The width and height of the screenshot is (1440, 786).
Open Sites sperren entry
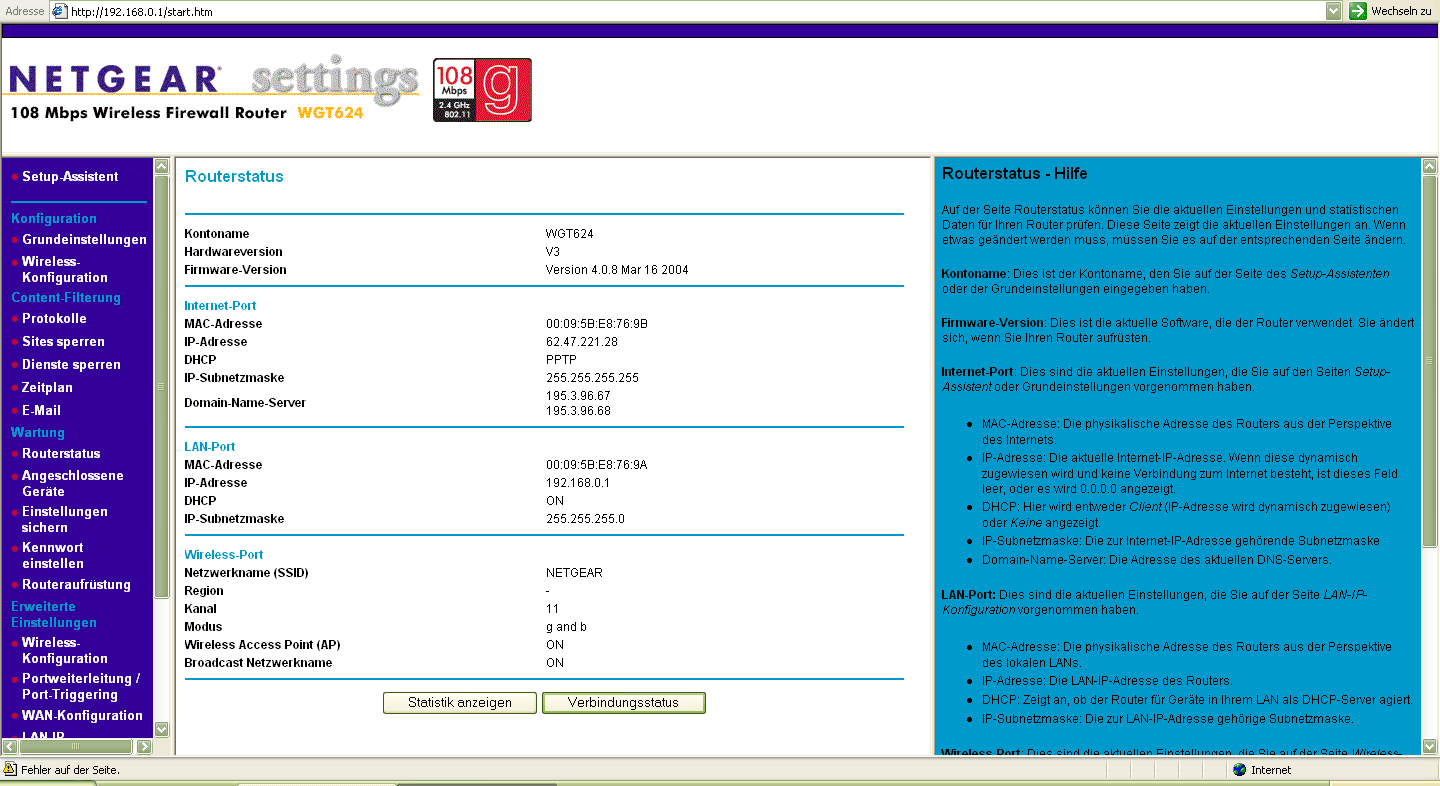(x=63, y=341)
